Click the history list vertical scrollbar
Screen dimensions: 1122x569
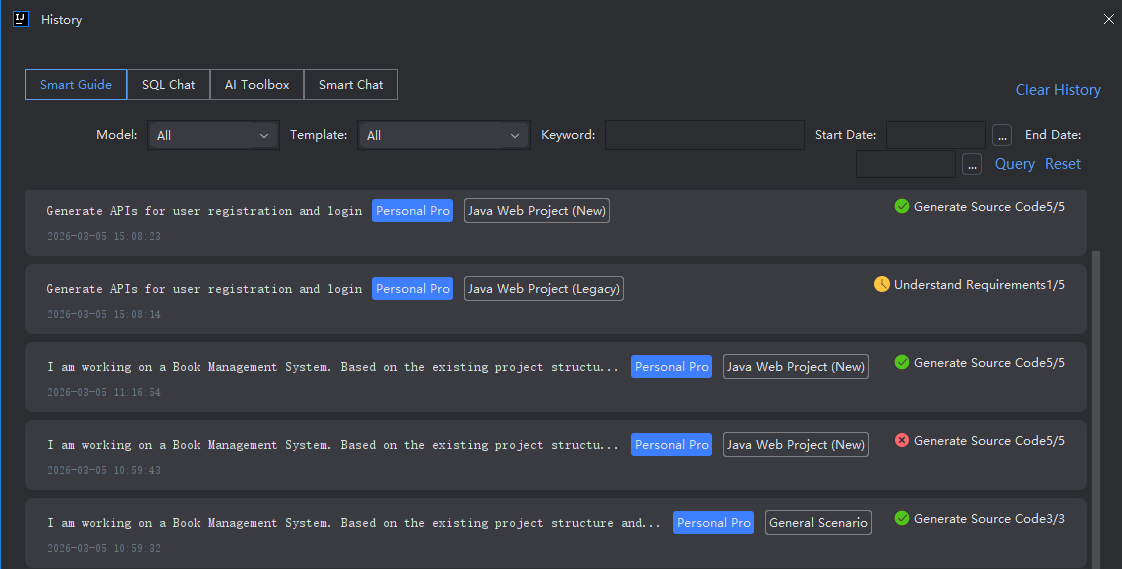click(x=1097, y=400)
